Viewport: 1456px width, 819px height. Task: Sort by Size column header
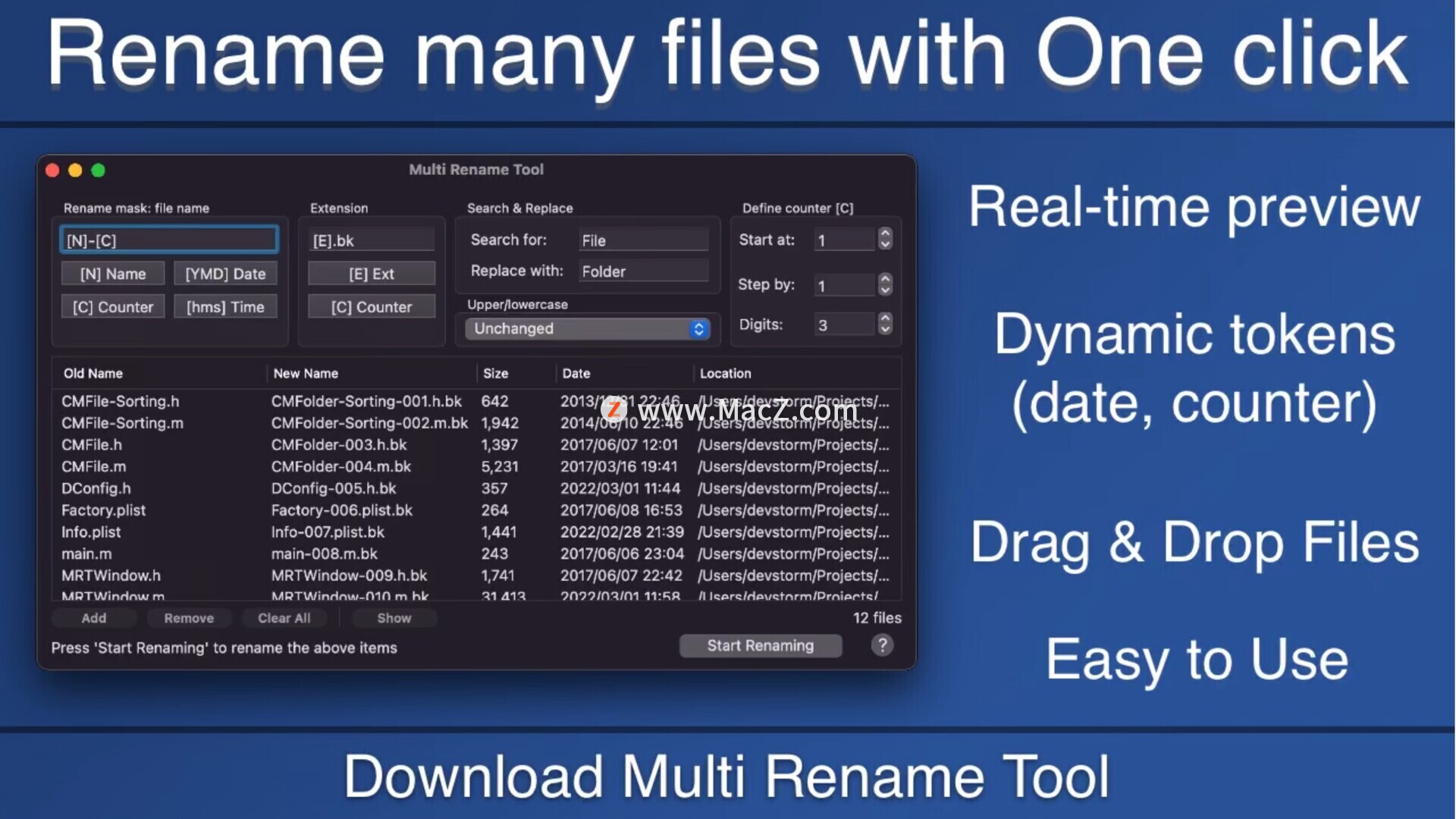pos(516,373)
